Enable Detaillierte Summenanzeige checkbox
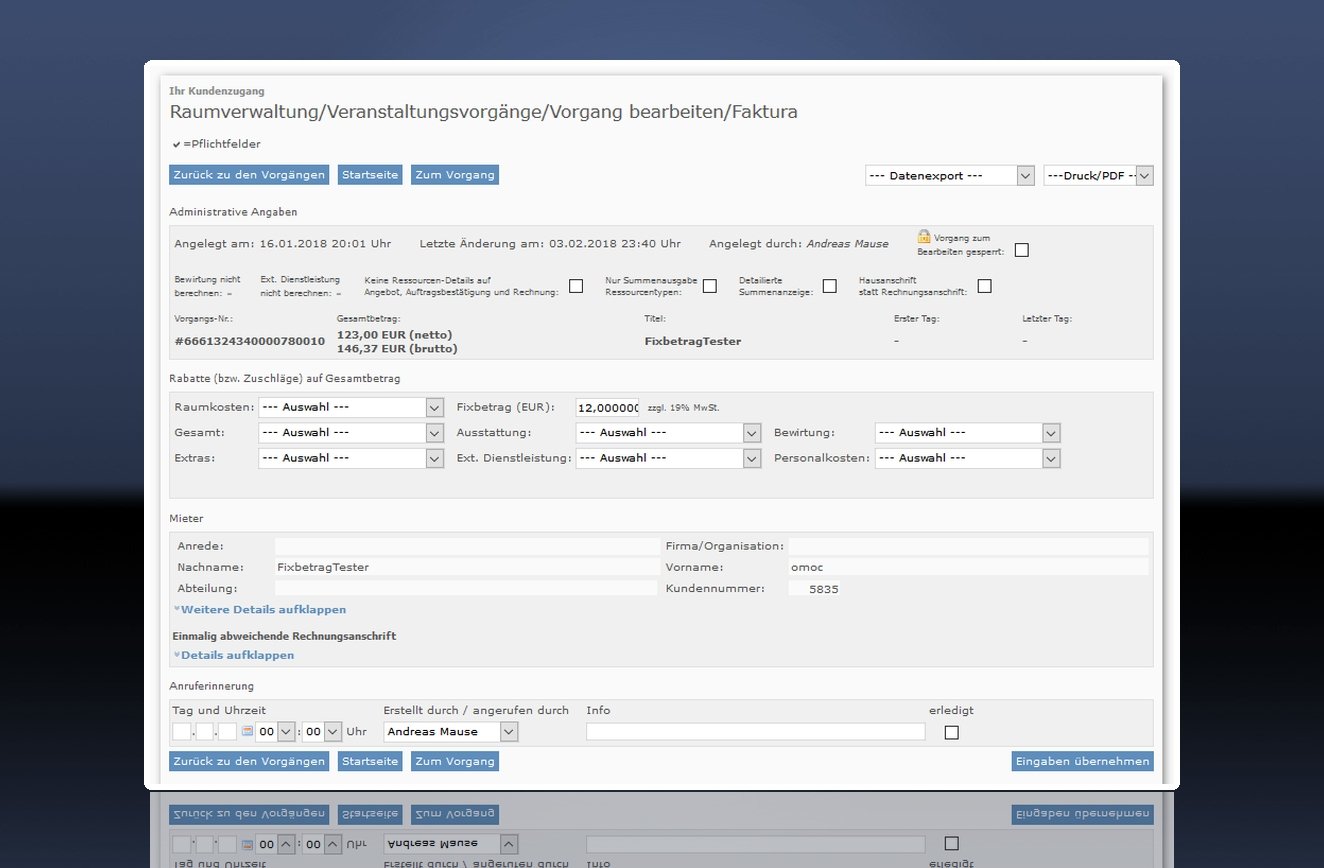The image size is (1324, 868). click(830, 286)
